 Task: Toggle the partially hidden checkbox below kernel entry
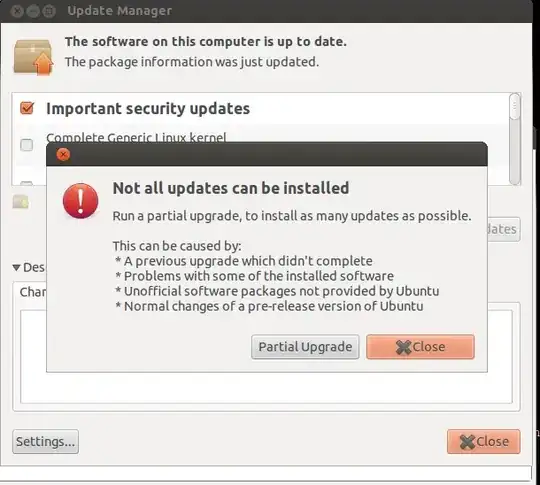coord(27,183)
